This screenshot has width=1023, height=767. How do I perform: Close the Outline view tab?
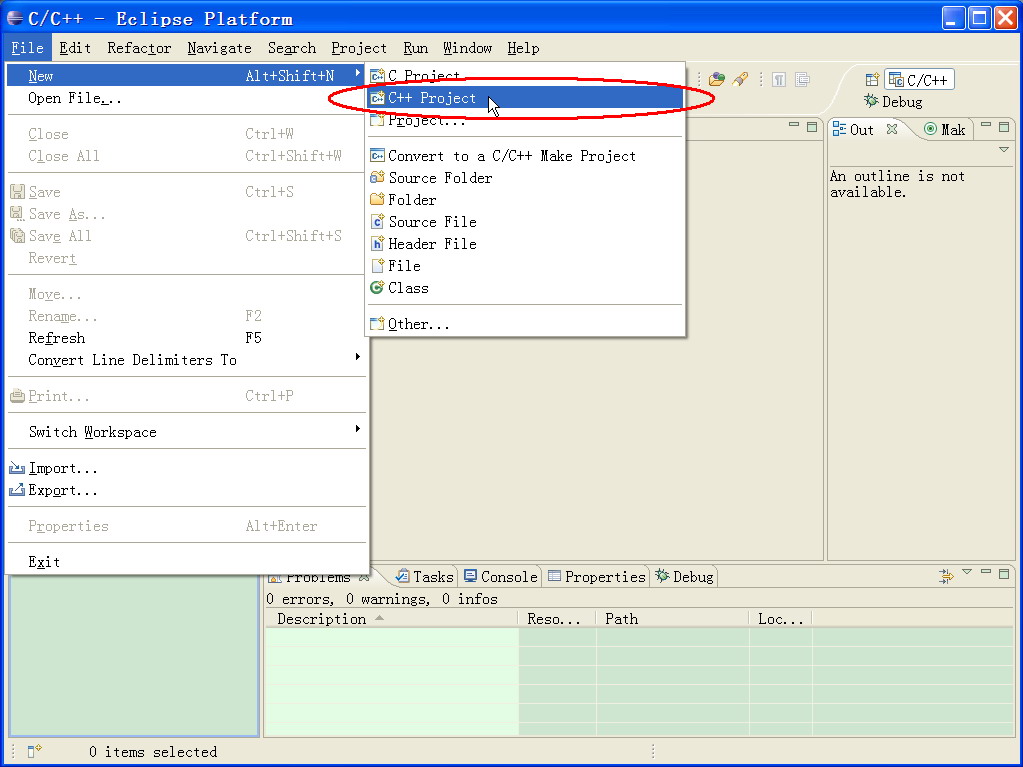[892, 129]
